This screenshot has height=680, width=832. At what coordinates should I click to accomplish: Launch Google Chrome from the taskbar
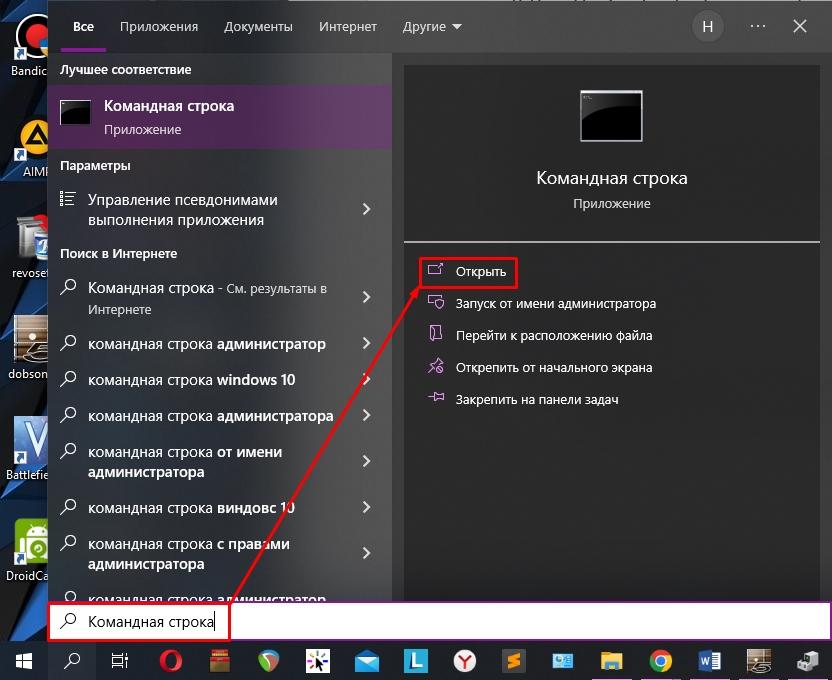coord(661,661)
